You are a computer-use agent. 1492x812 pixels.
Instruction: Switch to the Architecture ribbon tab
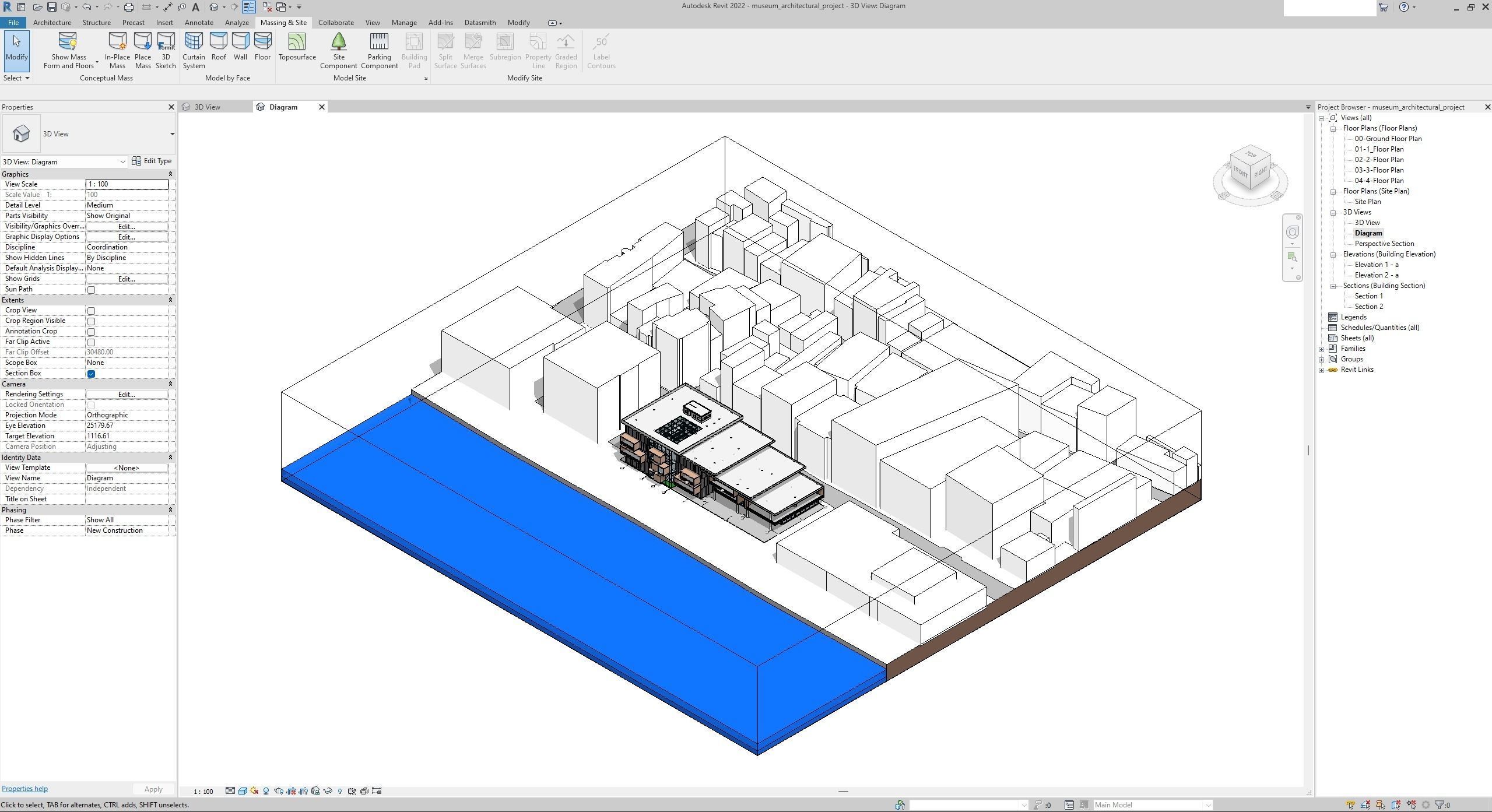[x=52, y=22]
